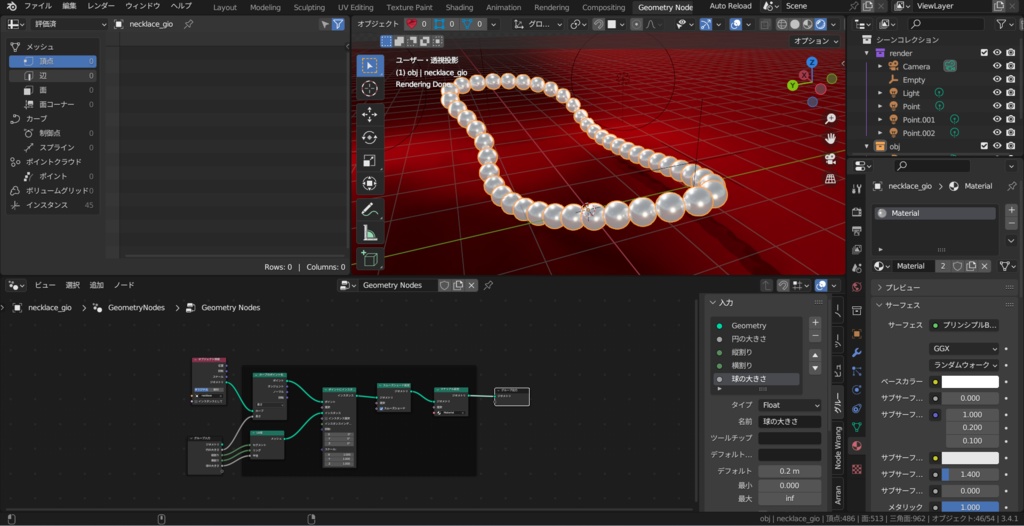Image resolution: width=1024 pixels, height=526 pixels.
Task: Uncheck the render collection checkbox
Action: (x=984, y=53)
